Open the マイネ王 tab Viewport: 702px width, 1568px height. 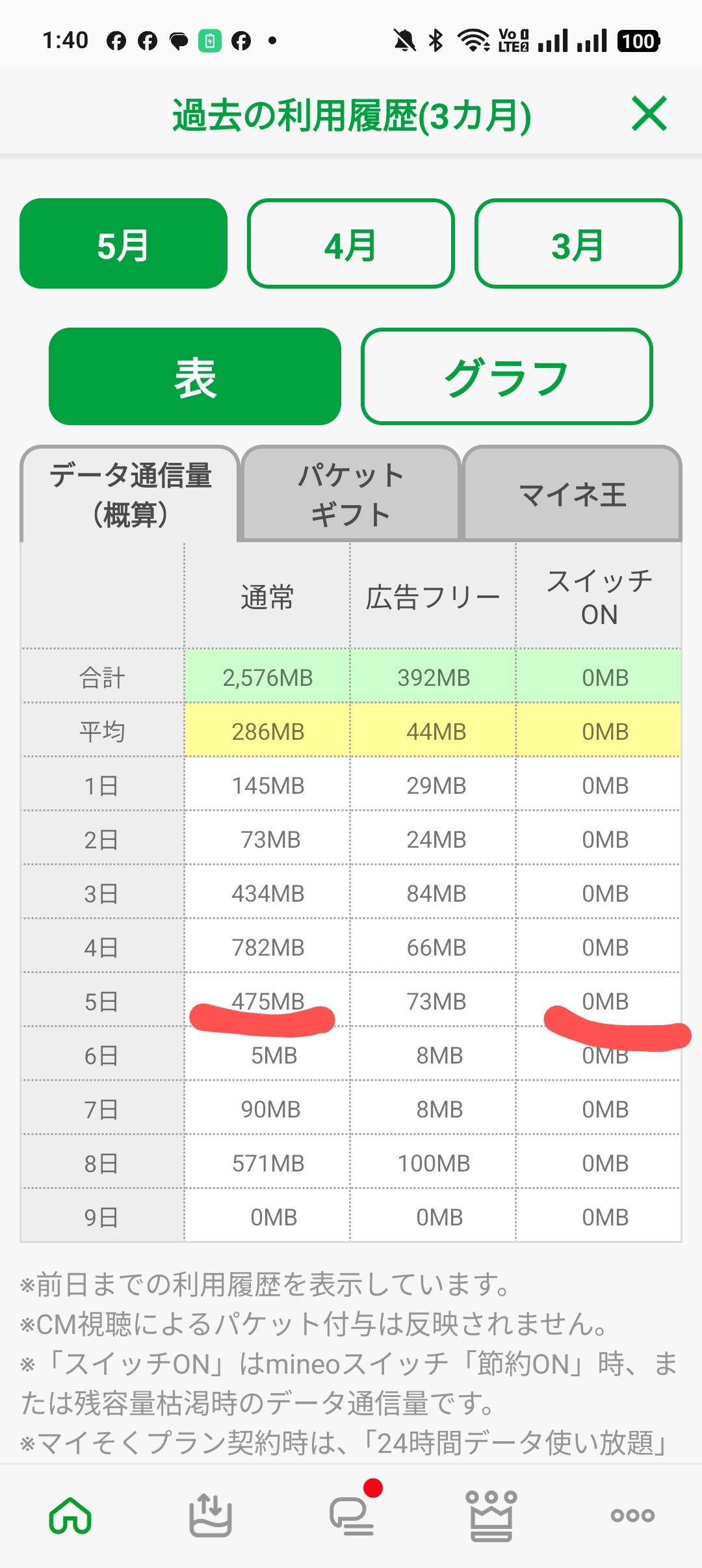pos(572,494)
